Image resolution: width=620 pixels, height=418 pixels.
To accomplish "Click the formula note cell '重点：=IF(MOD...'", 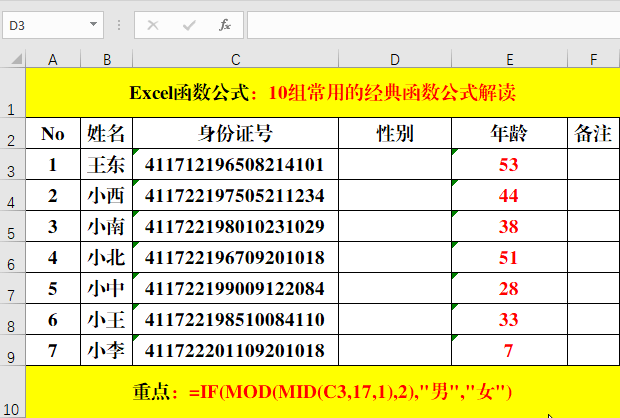I will point(323,392).
